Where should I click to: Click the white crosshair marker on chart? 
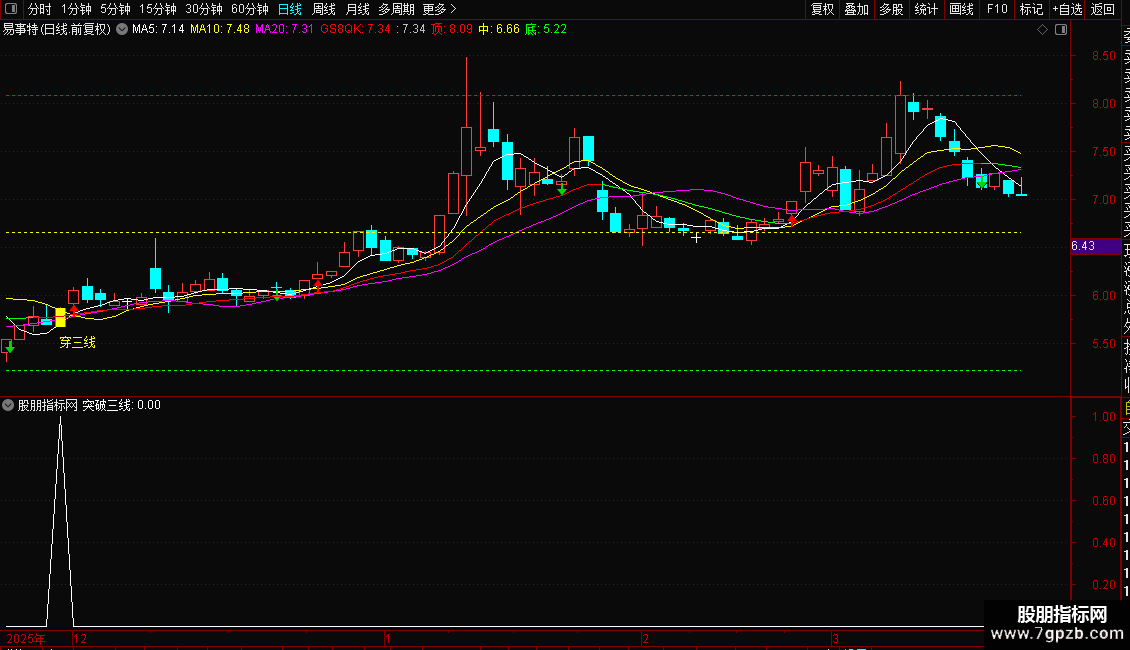coord(696,237)
